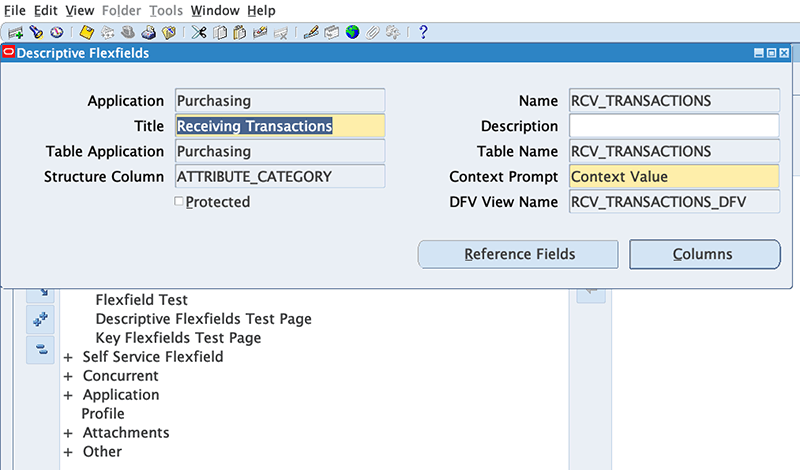Image resolution: width=800 pixels, height=470 pixels.
Task: Expand the Application tree node
Action: click(68, 395)
